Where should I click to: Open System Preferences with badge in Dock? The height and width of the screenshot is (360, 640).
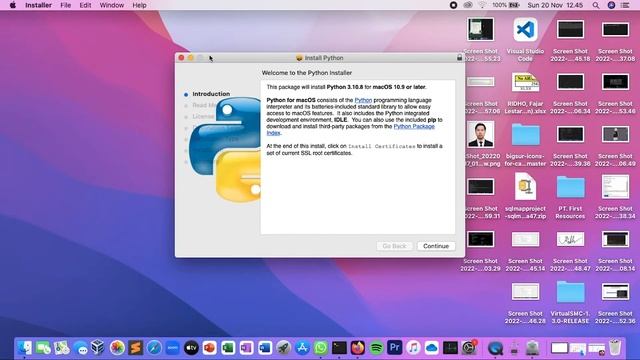click(x=469, y=348)
